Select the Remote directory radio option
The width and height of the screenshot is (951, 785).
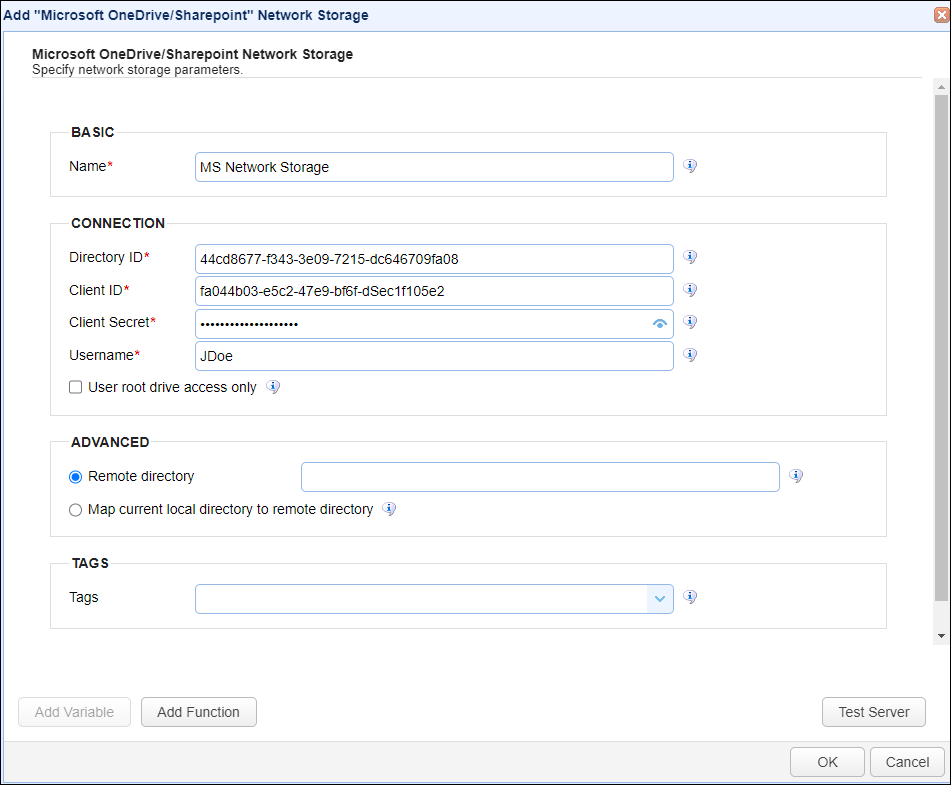coord(75,477)
